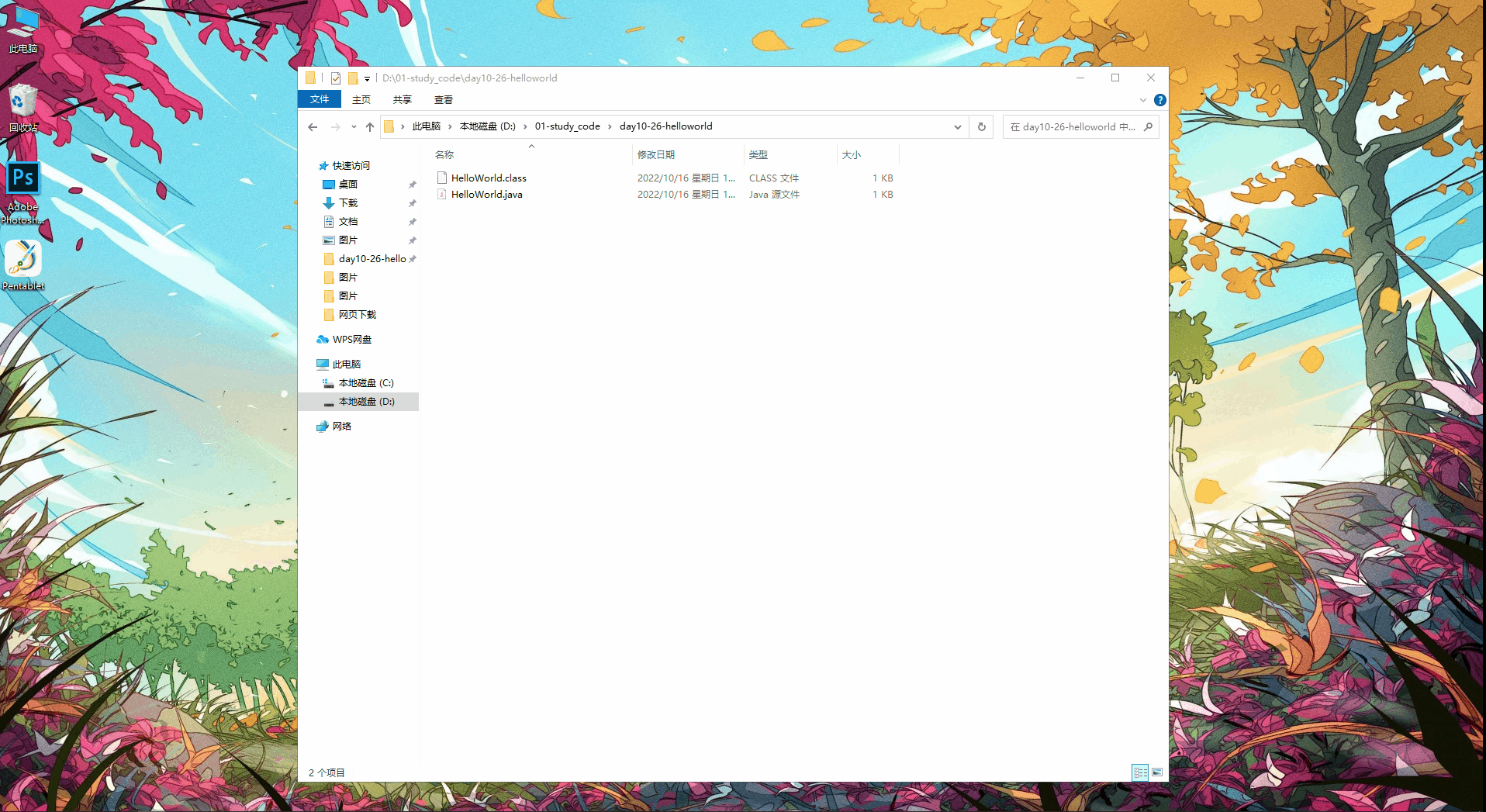
Task: Go back with the Back arrow
Action: tap(313, 127)
